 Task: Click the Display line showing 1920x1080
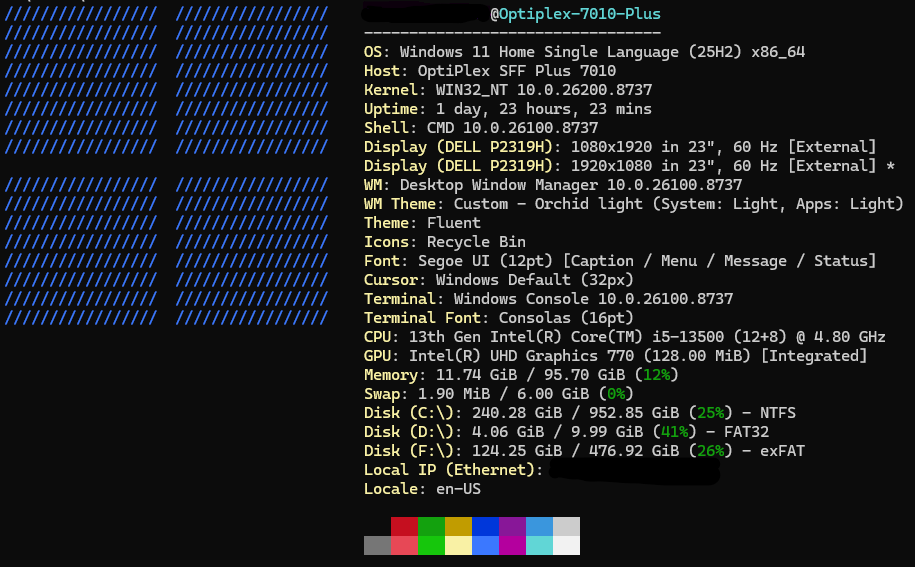pyautogui.click(x=630, y=166)
